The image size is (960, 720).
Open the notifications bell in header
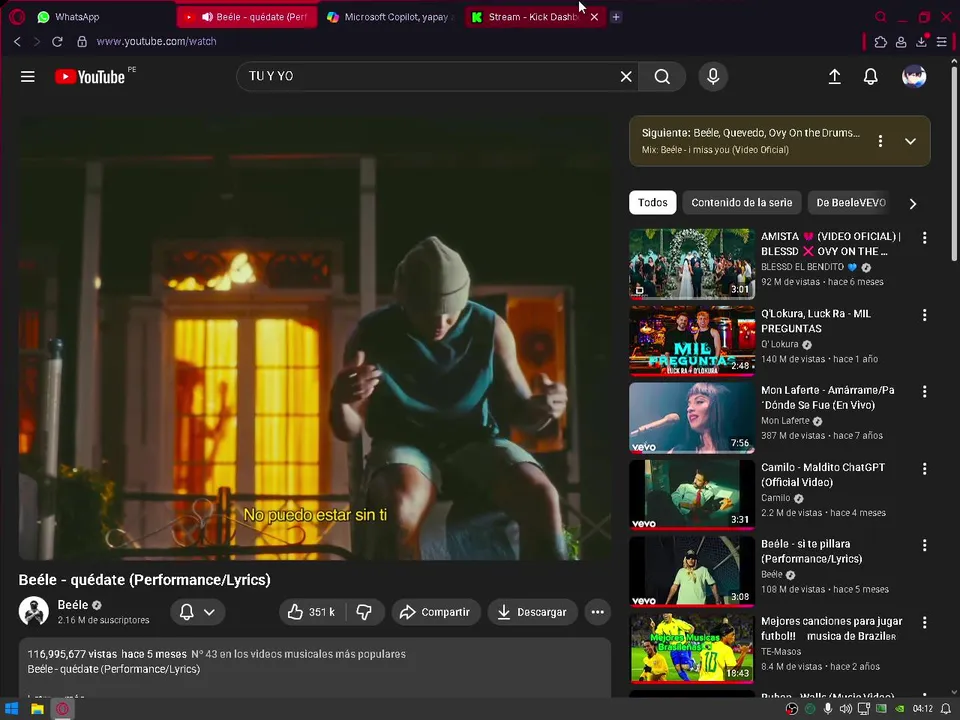871,77
